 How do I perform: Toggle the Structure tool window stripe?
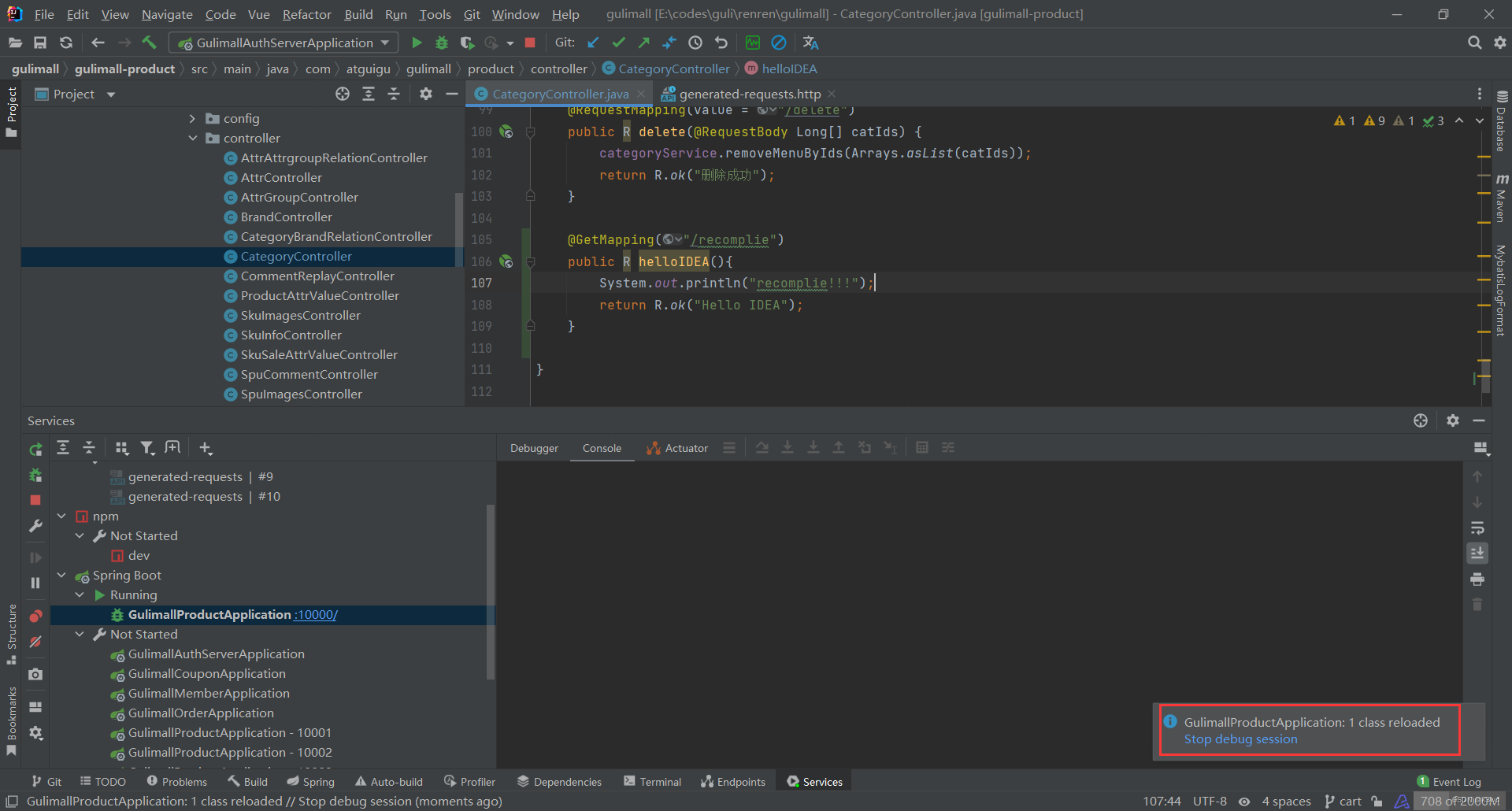point(12,634)
